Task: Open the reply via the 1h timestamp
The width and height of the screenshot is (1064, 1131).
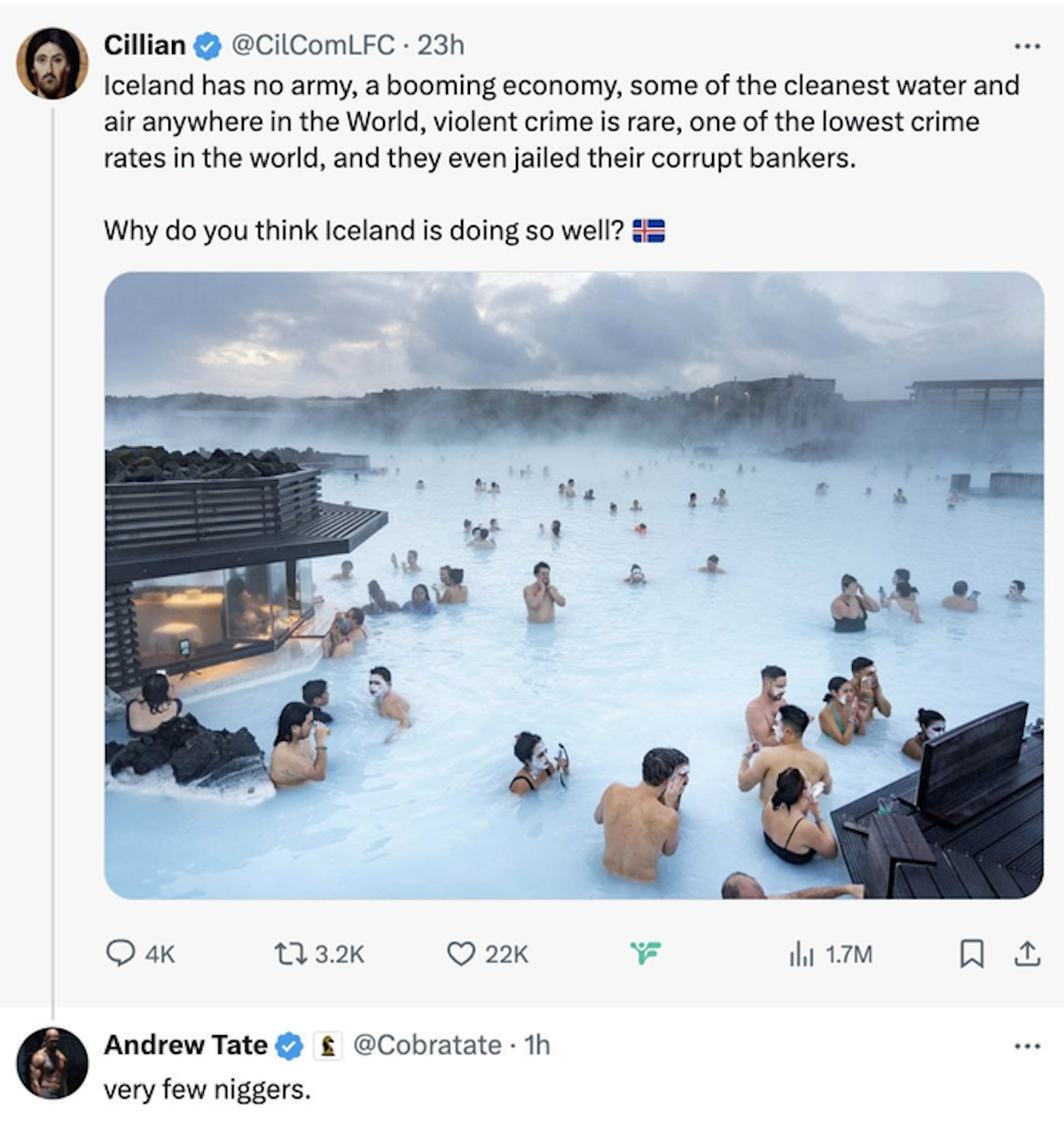Action: pos(537,1045)
